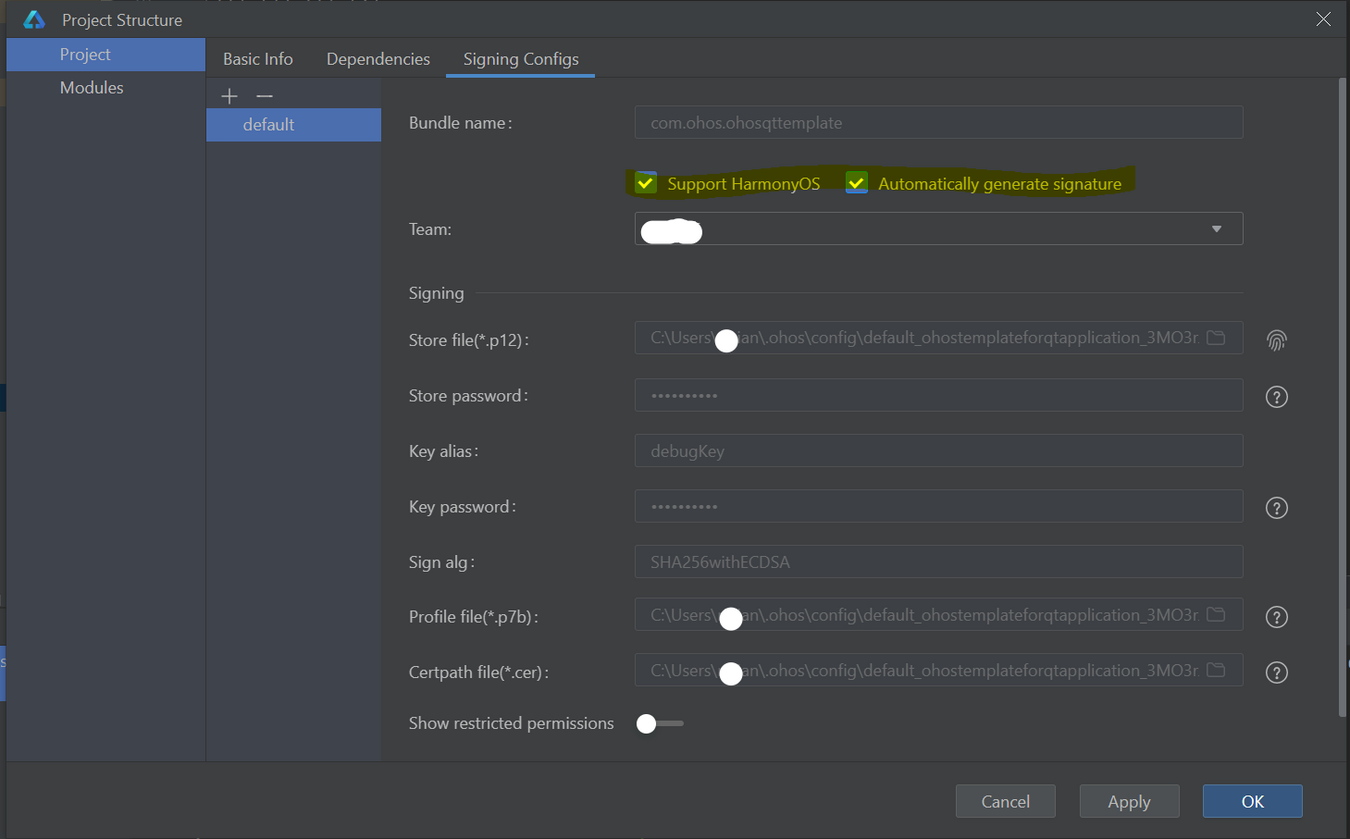The image size is (1350, 839).
Task: Open the folder browser for Profile file
Action: click(1216, 614)
